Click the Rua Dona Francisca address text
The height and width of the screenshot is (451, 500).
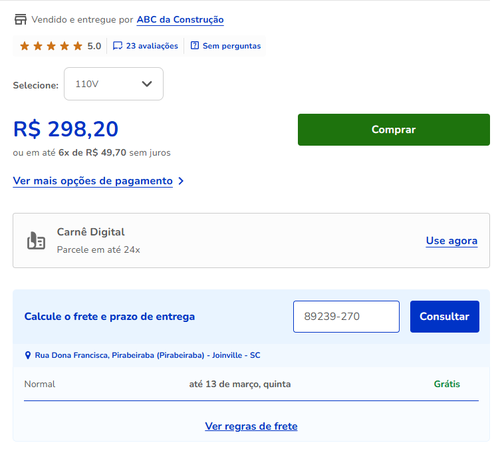click(x=147, y=355)
